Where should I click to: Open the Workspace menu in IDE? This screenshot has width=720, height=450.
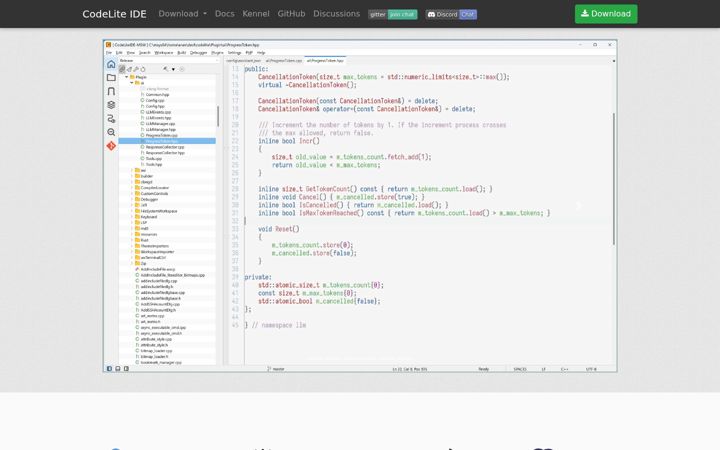tap(163, 53)
